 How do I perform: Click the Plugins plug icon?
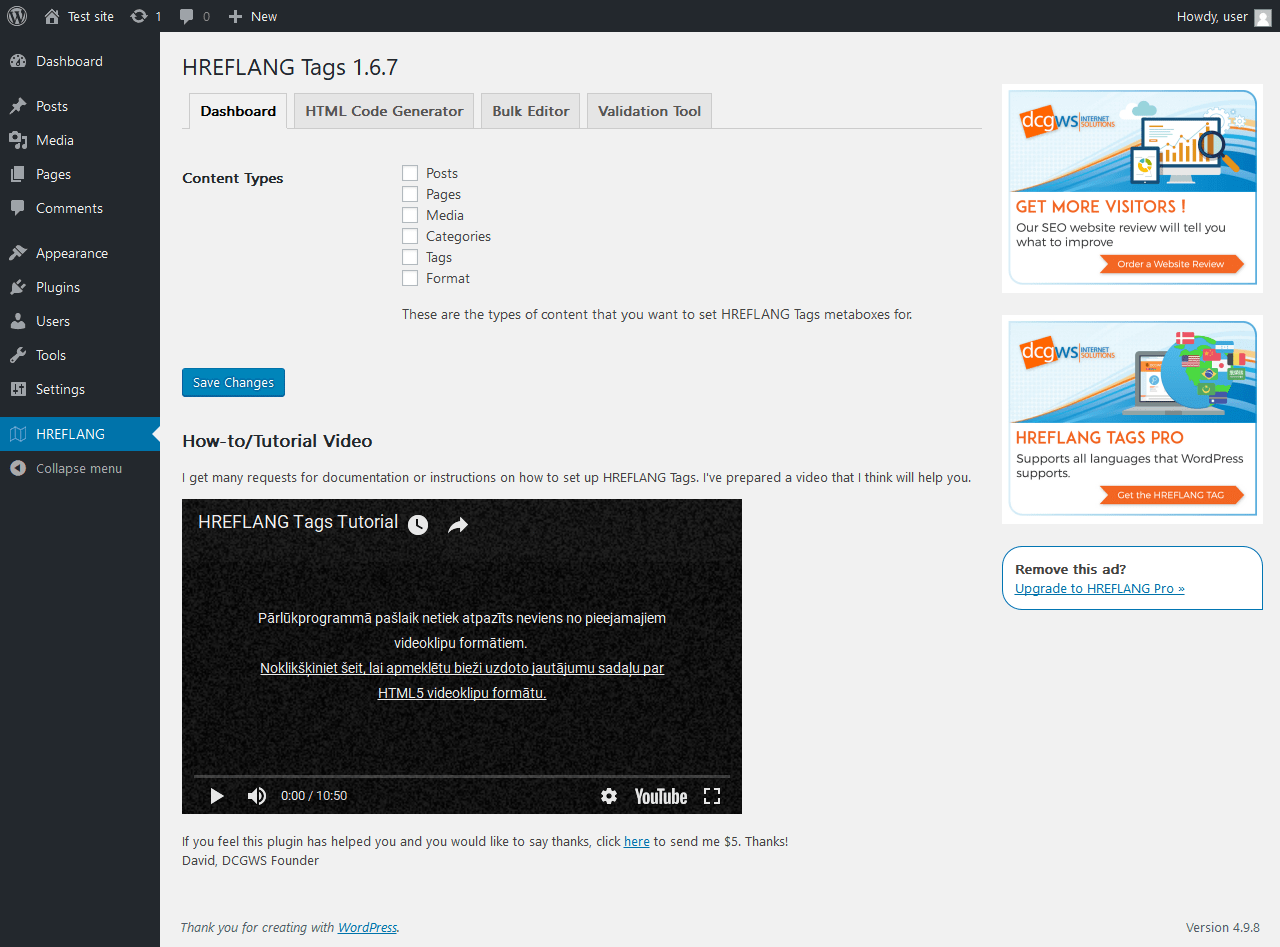[18, 287]
